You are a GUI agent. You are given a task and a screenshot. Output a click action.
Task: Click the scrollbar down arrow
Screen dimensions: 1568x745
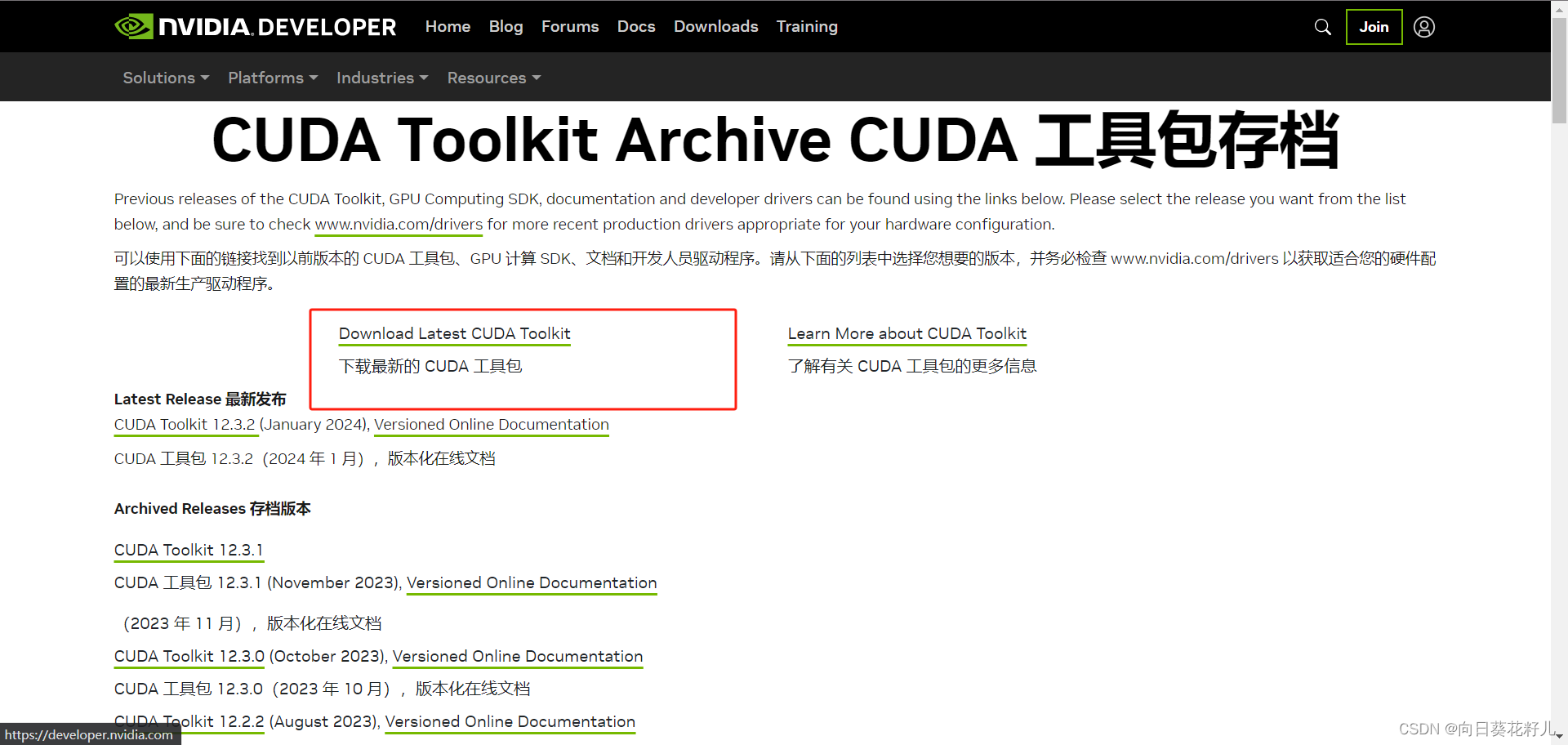click(x=1559, y=737)
